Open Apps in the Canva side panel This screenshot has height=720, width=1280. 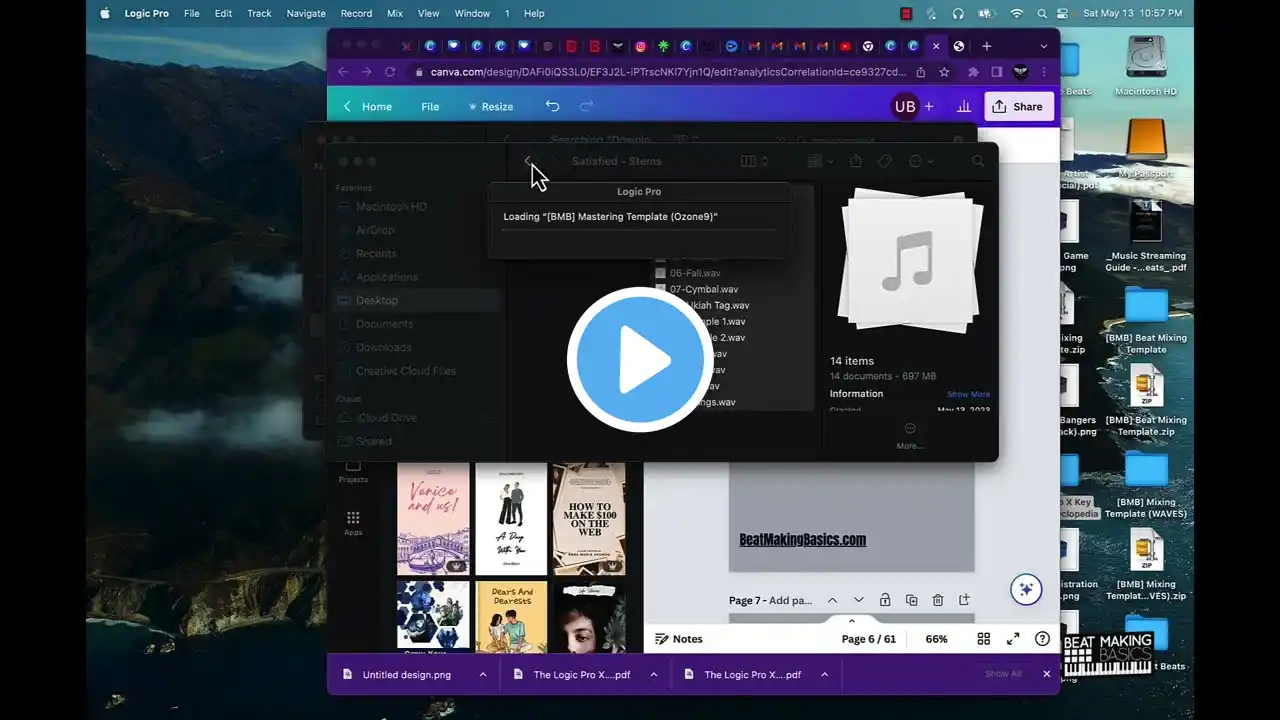coord(353,523)
